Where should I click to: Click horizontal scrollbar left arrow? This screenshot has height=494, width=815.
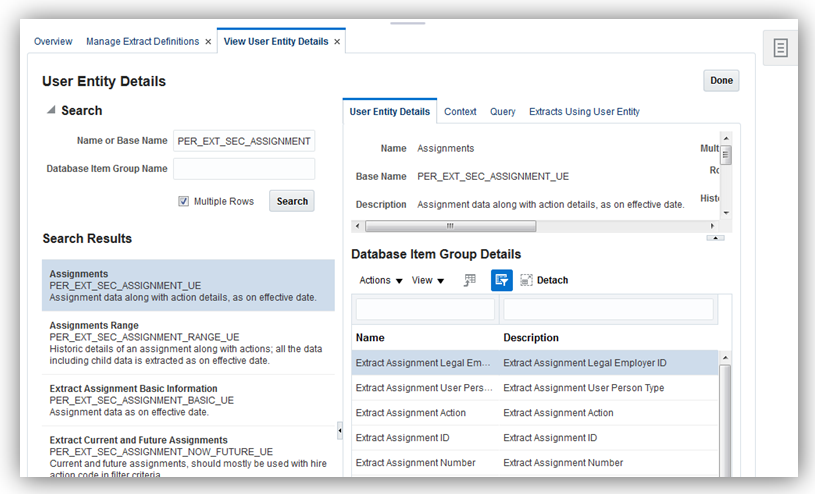point(357,226)
